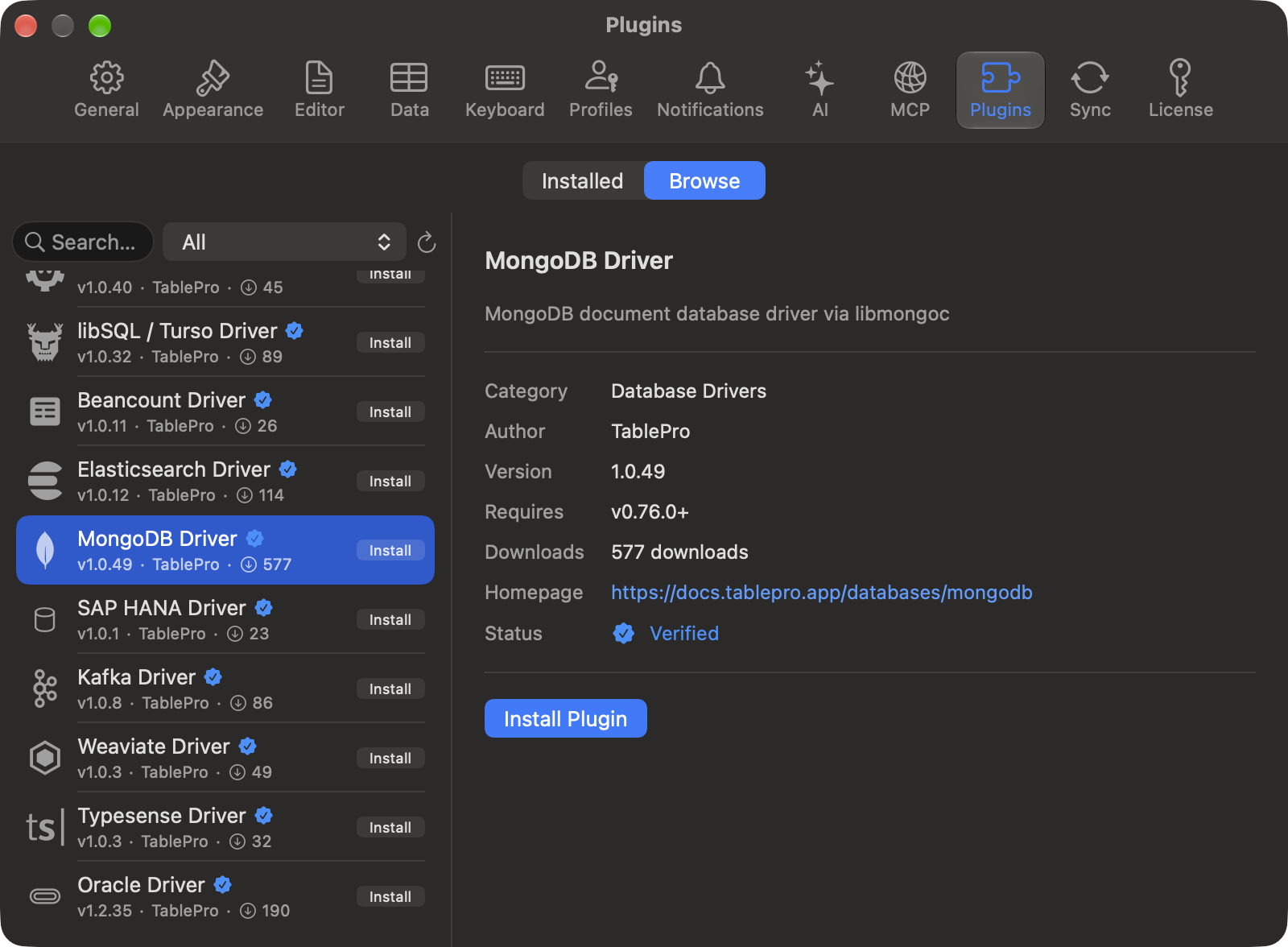Select the Browse tab
Image resolution: width=1288 pixels, height=947 pixels.
(704, 180)
